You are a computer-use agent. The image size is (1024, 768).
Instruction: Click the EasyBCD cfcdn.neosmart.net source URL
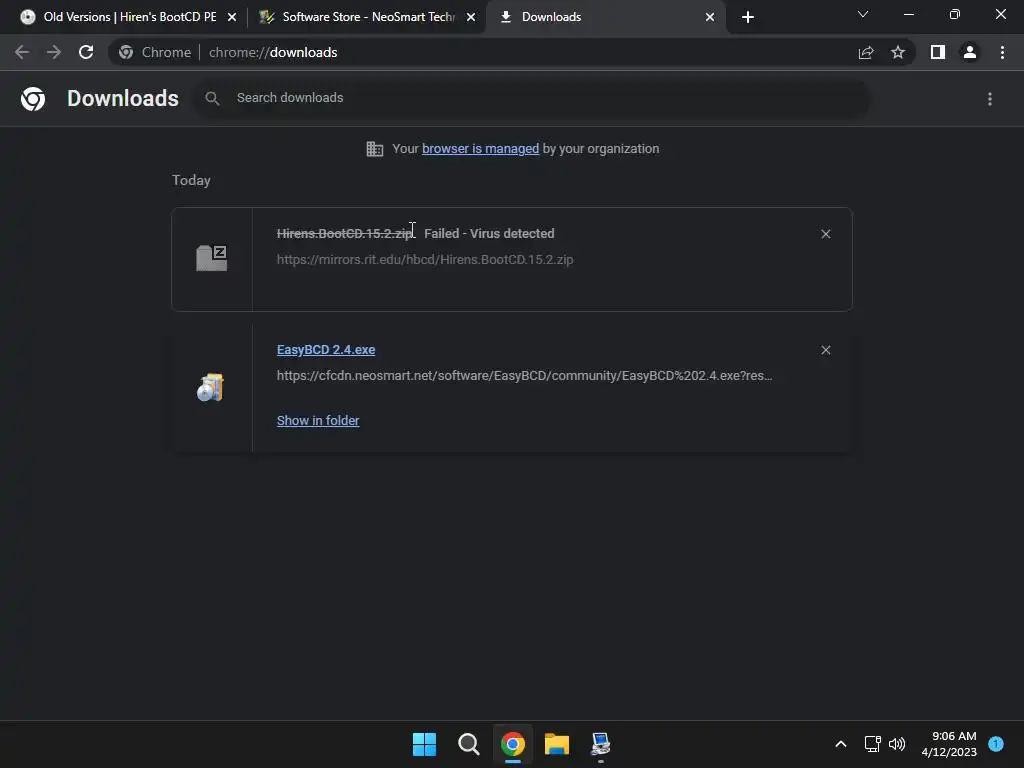524,376
